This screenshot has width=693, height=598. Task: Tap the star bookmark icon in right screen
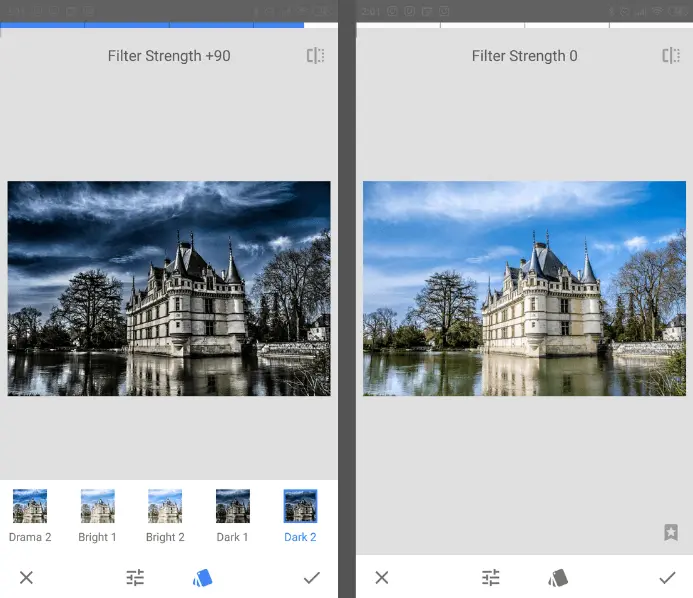click(670, 533)
